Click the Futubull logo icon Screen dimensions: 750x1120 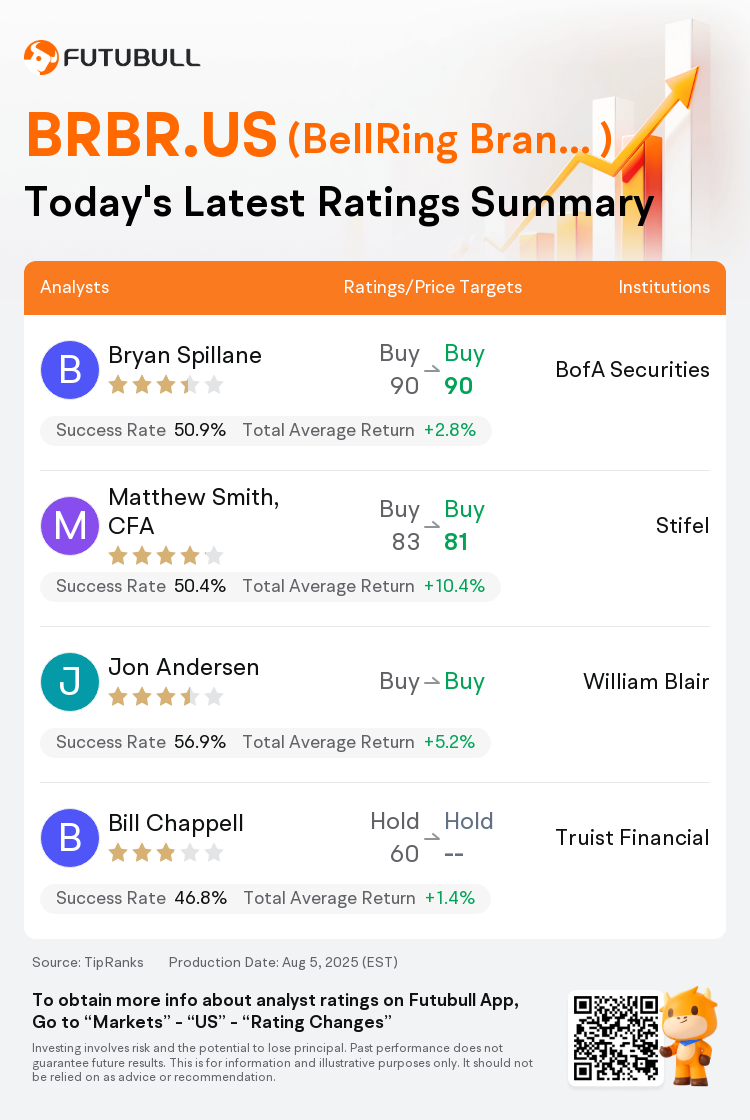(41, 57)
